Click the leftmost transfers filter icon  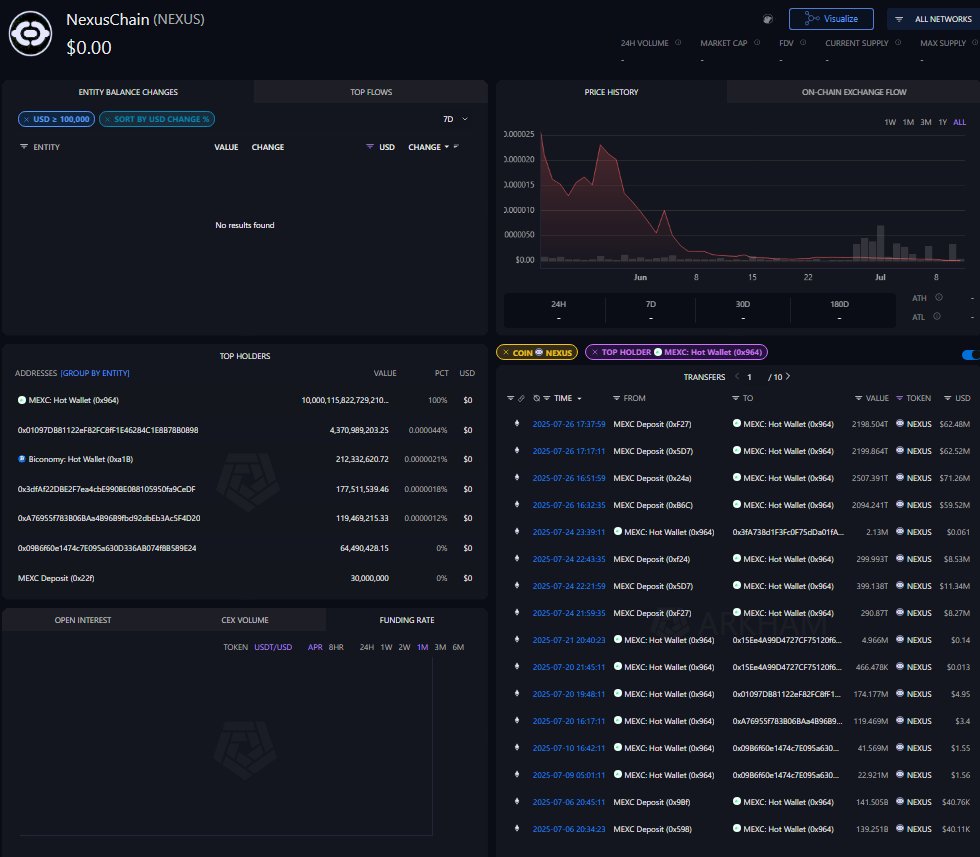(510, 398)
